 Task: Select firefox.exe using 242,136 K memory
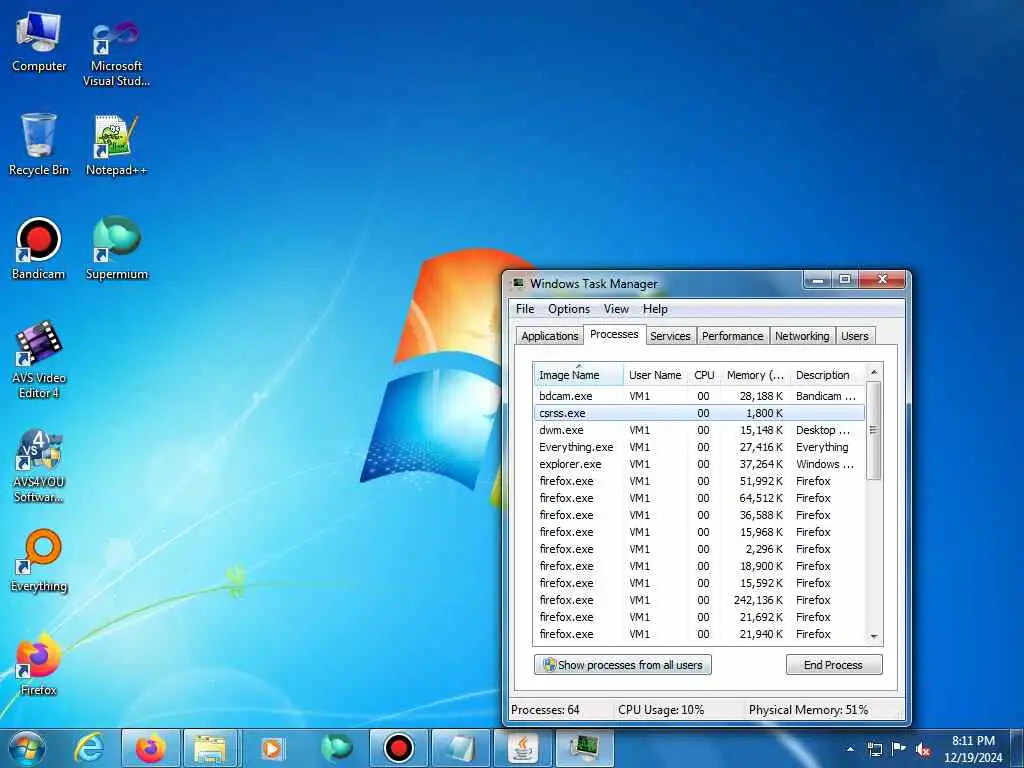click(699, 600)
